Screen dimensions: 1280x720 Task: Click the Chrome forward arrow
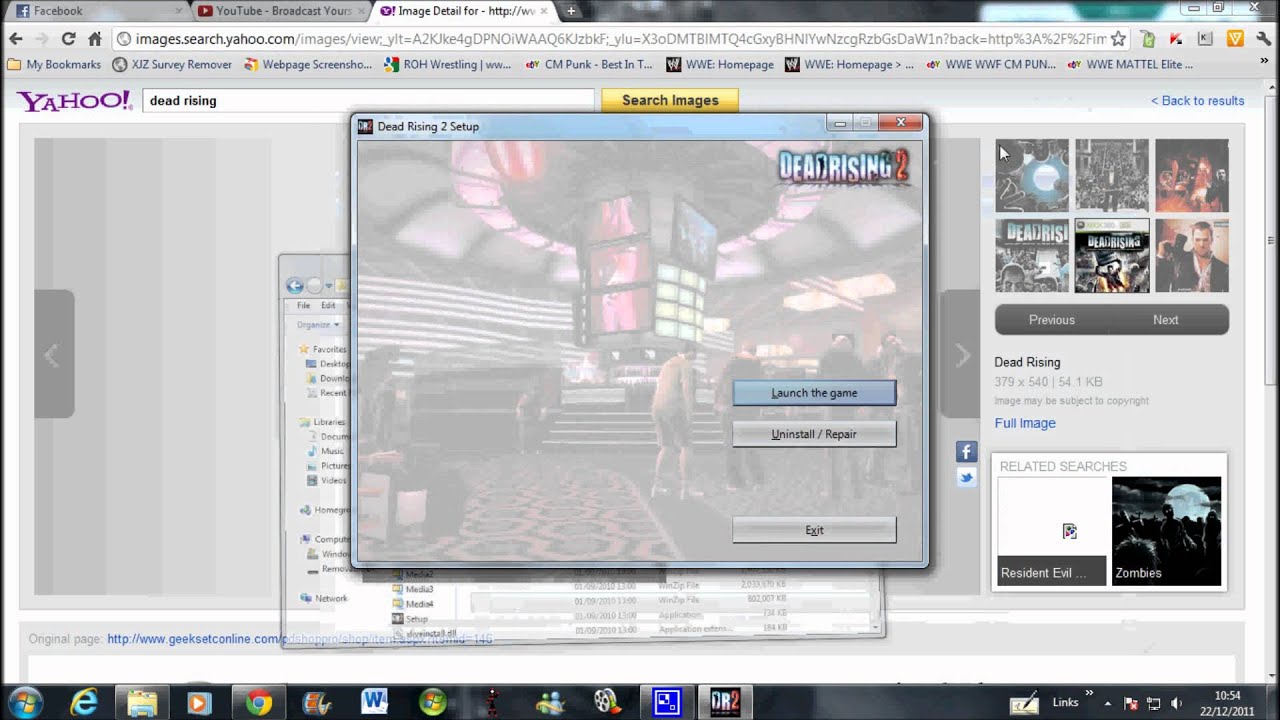click(42, 39)
